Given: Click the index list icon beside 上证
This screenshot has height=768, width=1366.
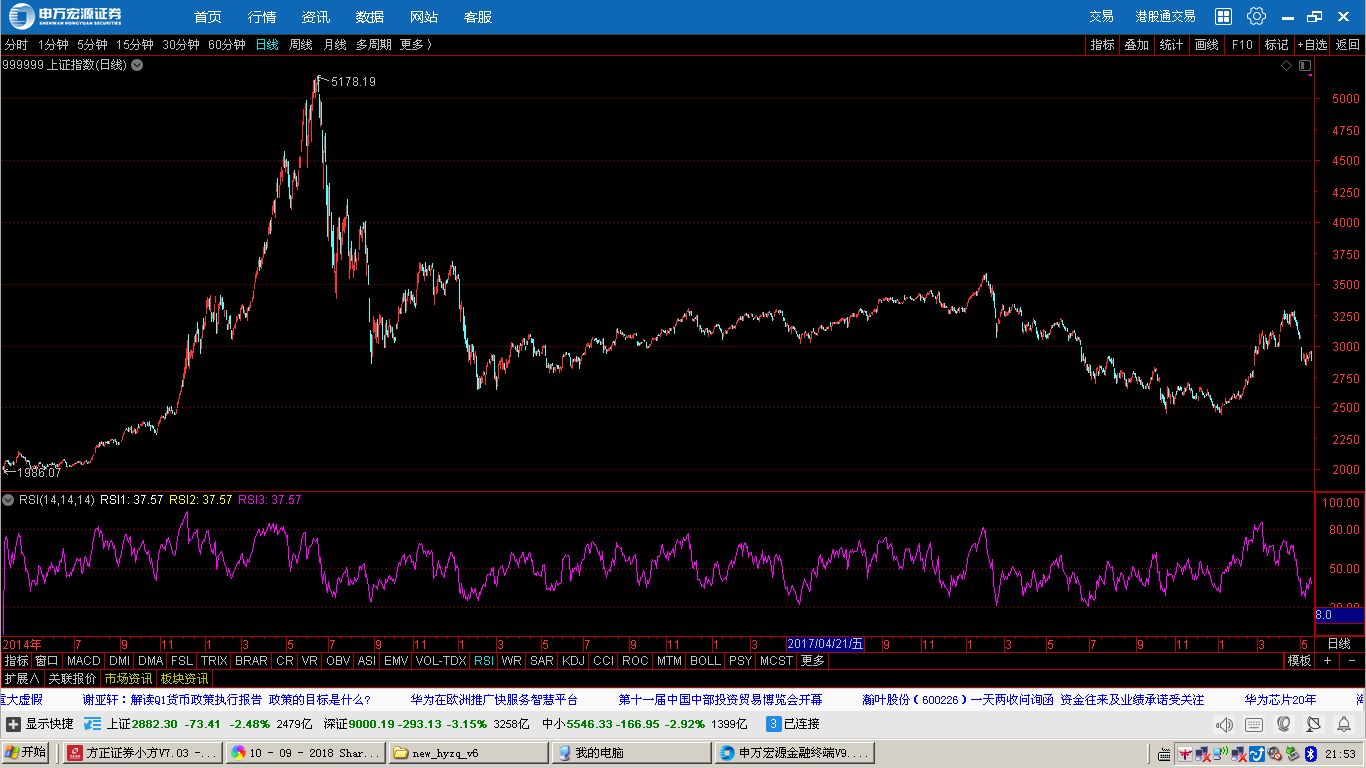Looking at the screenshot, I should tap(93, 724).
